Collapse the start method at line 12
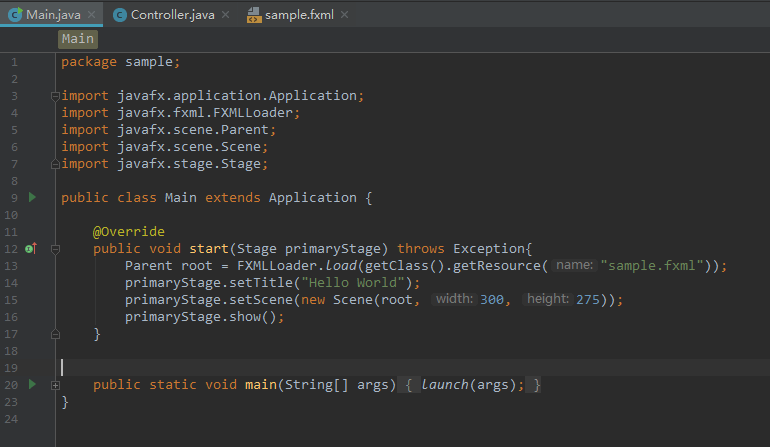Image resolution: width=770 pixels, height=447 pixels. click(x=55, y=249)
